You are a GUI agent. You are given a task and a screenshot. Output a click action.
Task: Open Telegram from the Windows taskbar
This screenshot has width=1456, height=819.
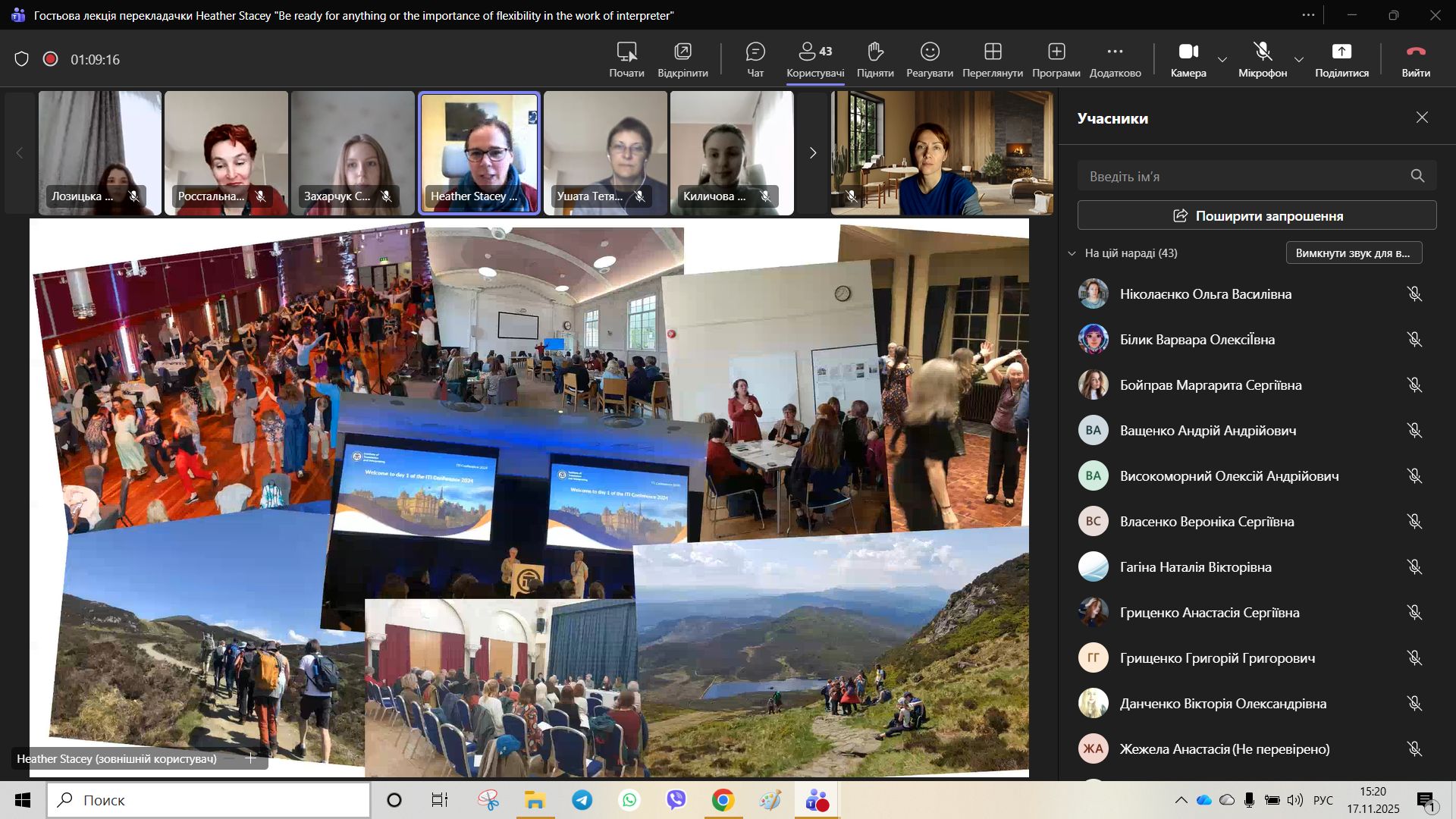(x=582, y=800)
